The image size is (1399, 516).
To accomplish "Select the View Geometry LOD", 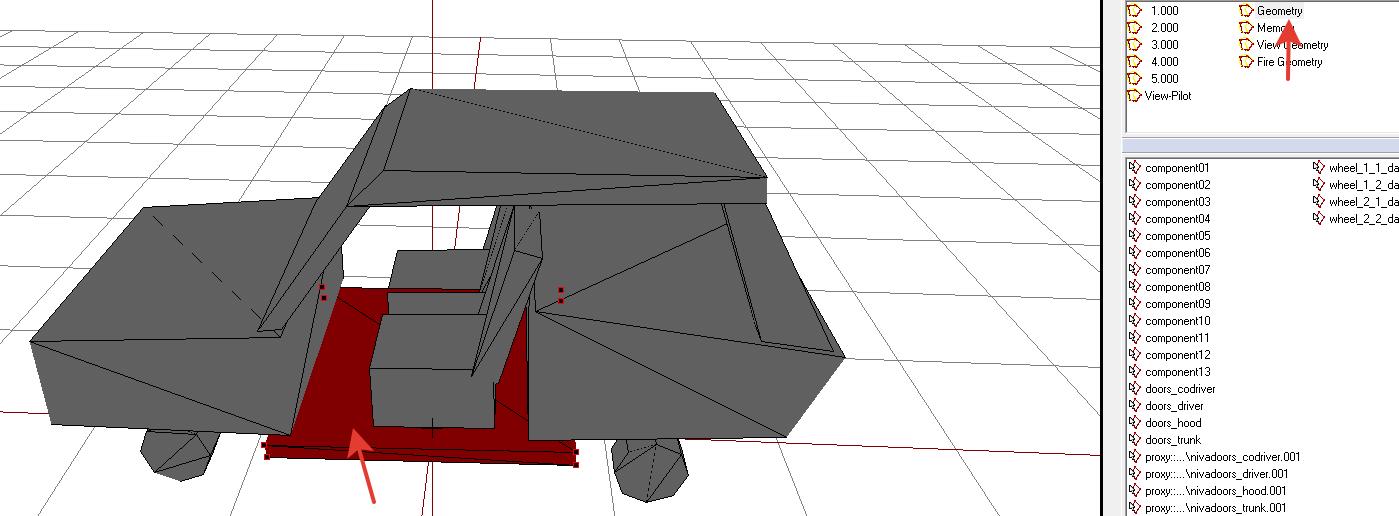I will coord(1292,45).
